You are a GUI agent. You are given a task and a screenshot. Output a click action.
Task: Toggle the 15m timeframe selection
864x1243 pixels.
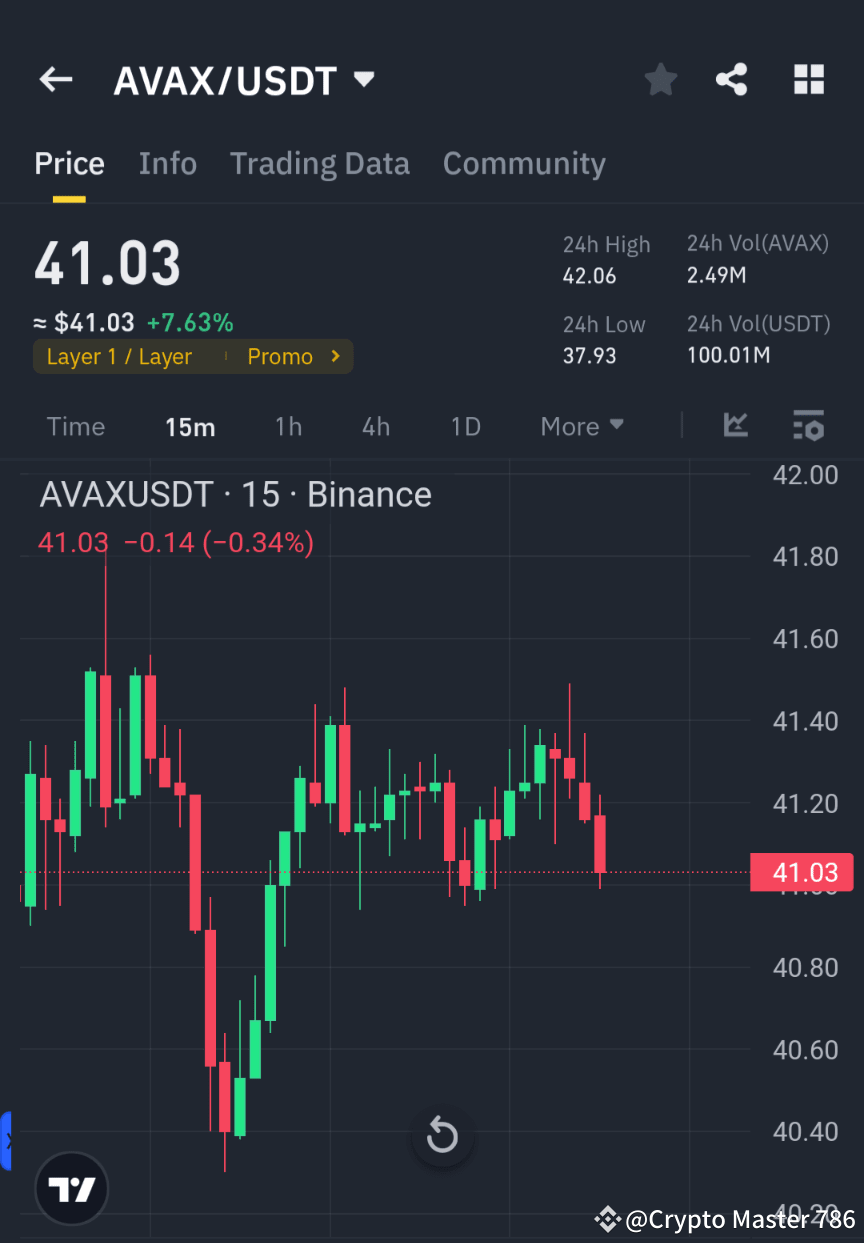pyautogui.click(x=190, y=426)
